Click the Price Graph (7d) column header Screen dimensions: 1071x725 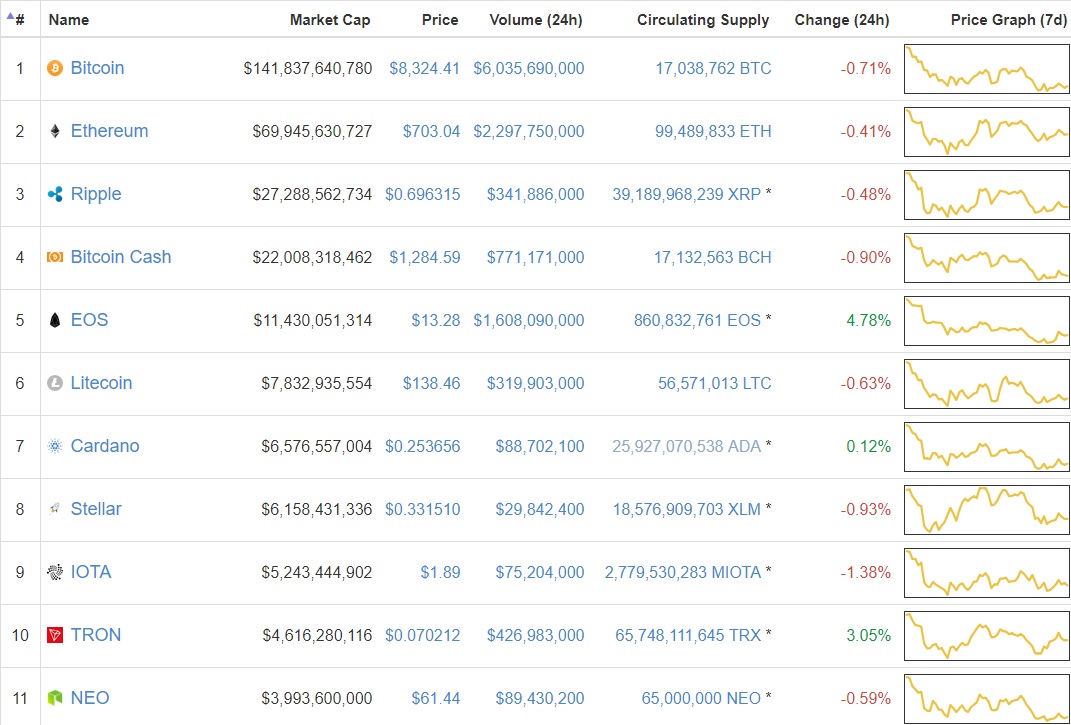tap(1009, 20)
